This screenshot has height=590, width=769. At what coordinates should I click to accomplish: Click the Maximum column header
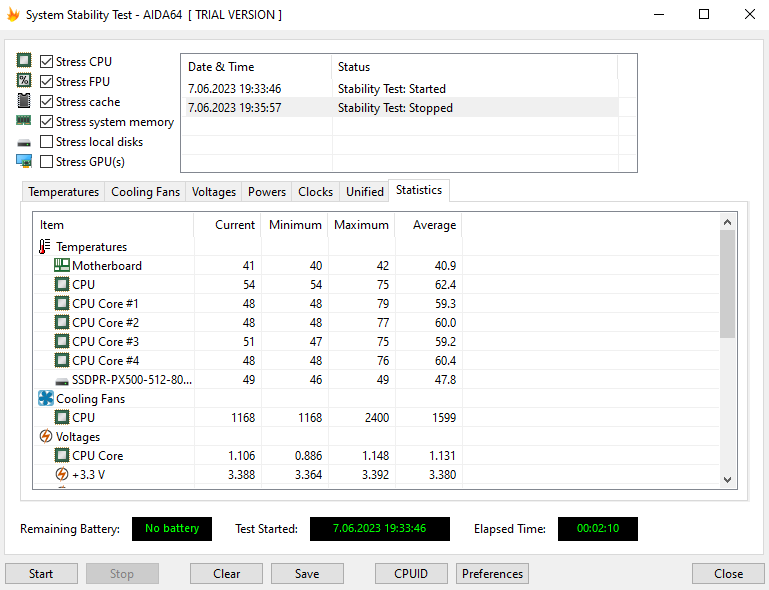point(361,225)
